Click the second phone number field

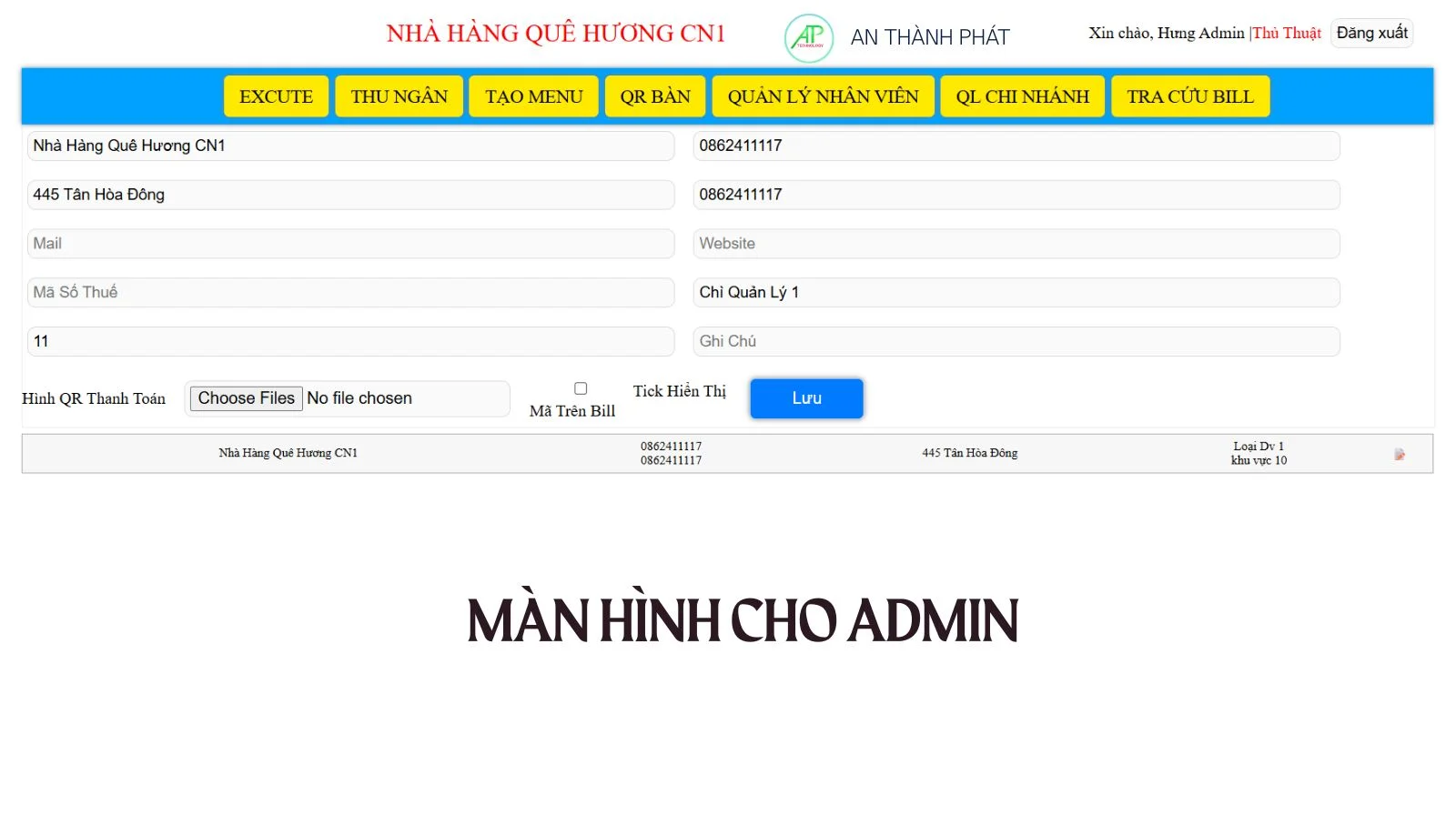pyautogui.click(x=1016, y=195)
